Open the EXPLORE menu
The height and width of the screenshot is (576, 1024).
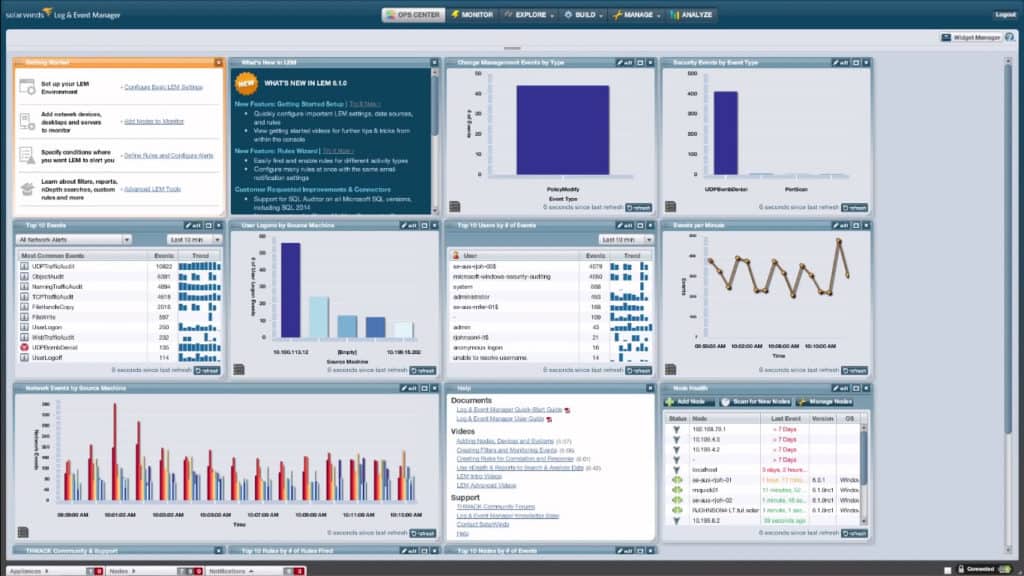pyautogui.click(x=529, y=14)
